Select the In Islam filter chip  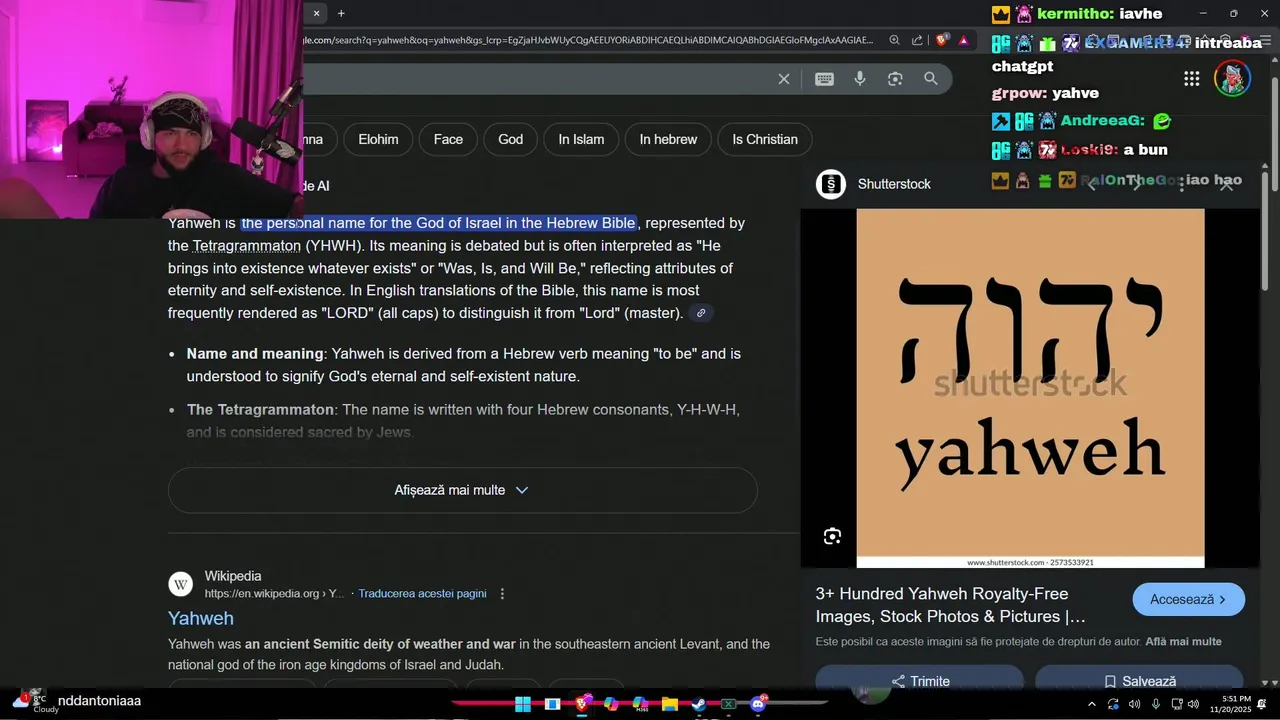pyautogui.click(x=581, y=139)
